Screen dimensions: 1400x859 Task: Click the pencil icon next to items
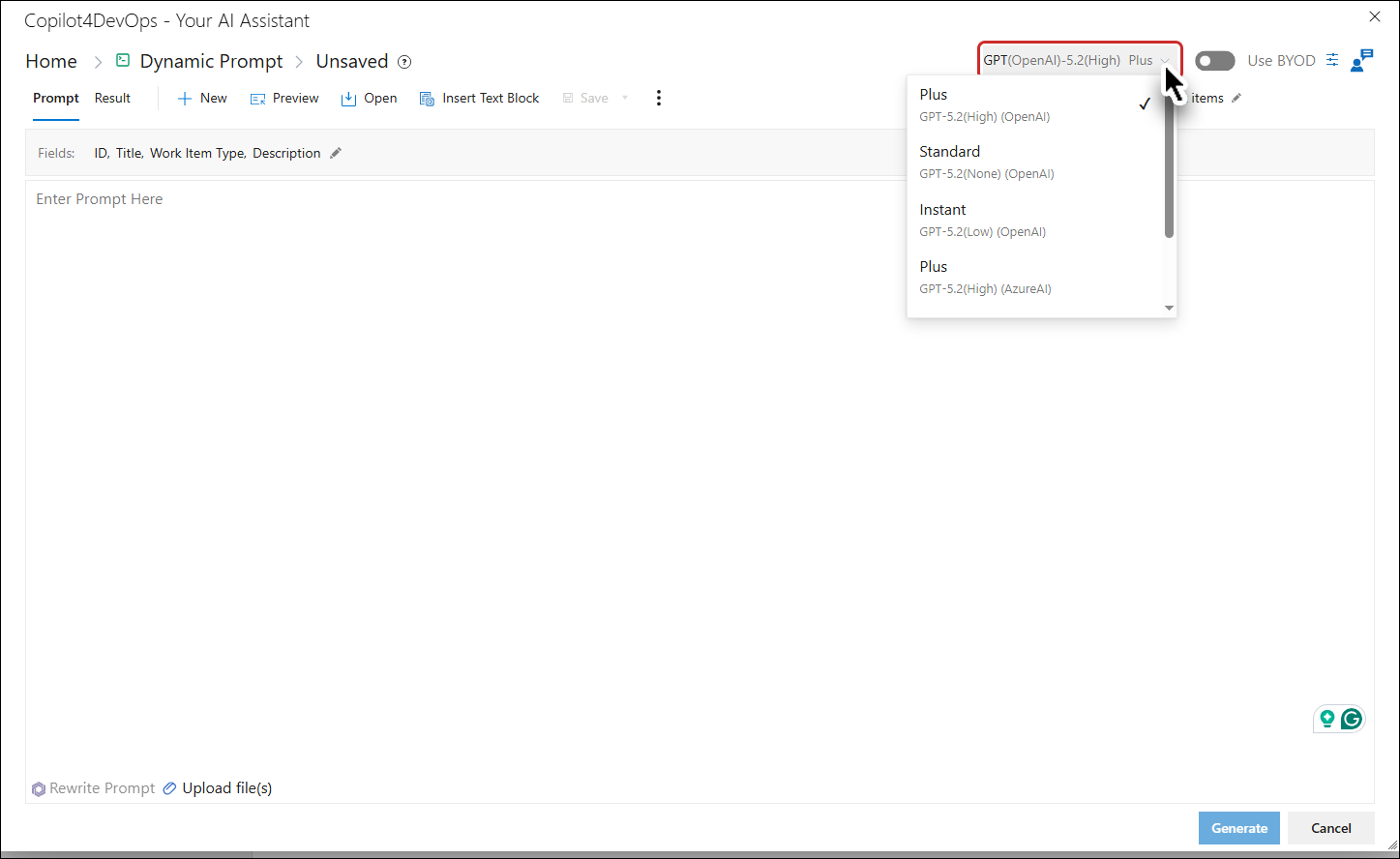(1236, 98)
